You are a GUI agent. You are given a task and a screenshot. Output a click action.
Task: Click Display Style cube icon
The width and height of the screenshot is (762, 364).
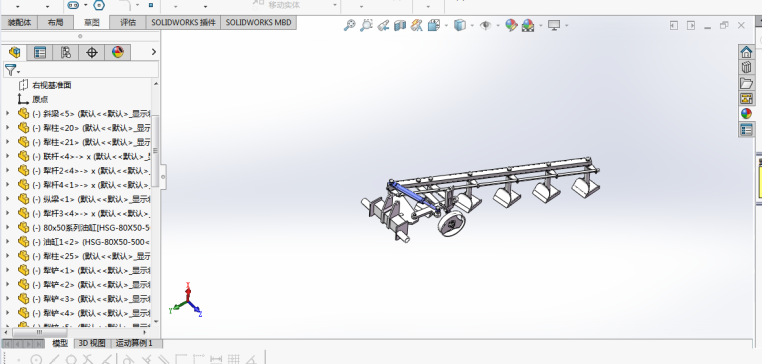[460, 25]
